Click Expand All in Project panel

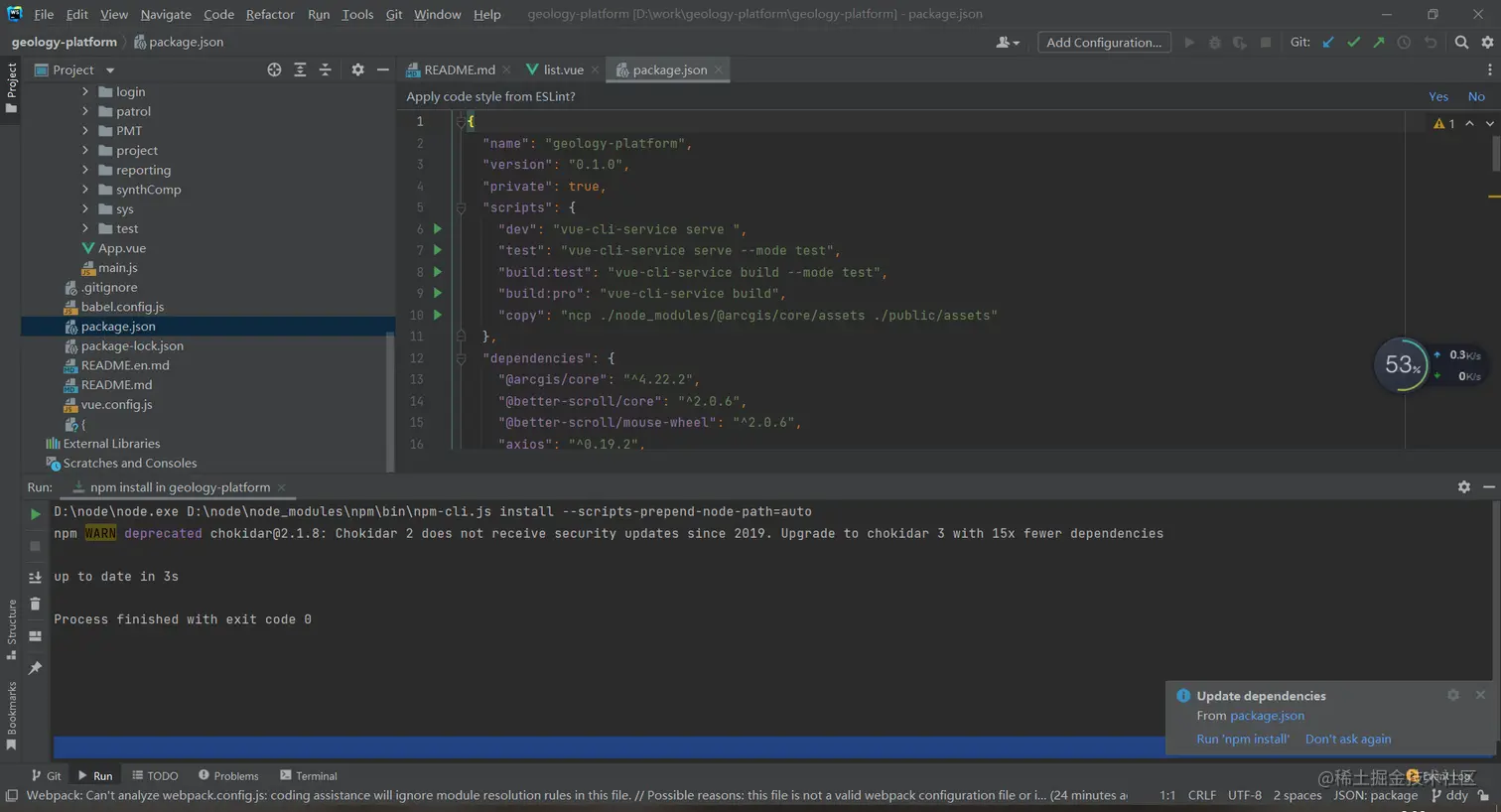(300, 69)
